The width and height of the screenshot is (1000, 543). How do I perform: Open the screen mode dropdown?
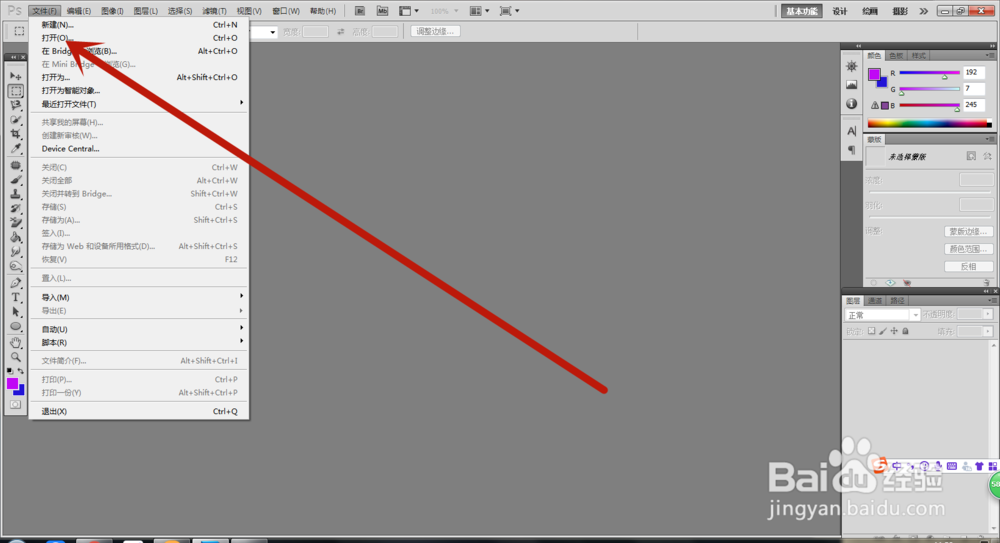pos(509,11)
